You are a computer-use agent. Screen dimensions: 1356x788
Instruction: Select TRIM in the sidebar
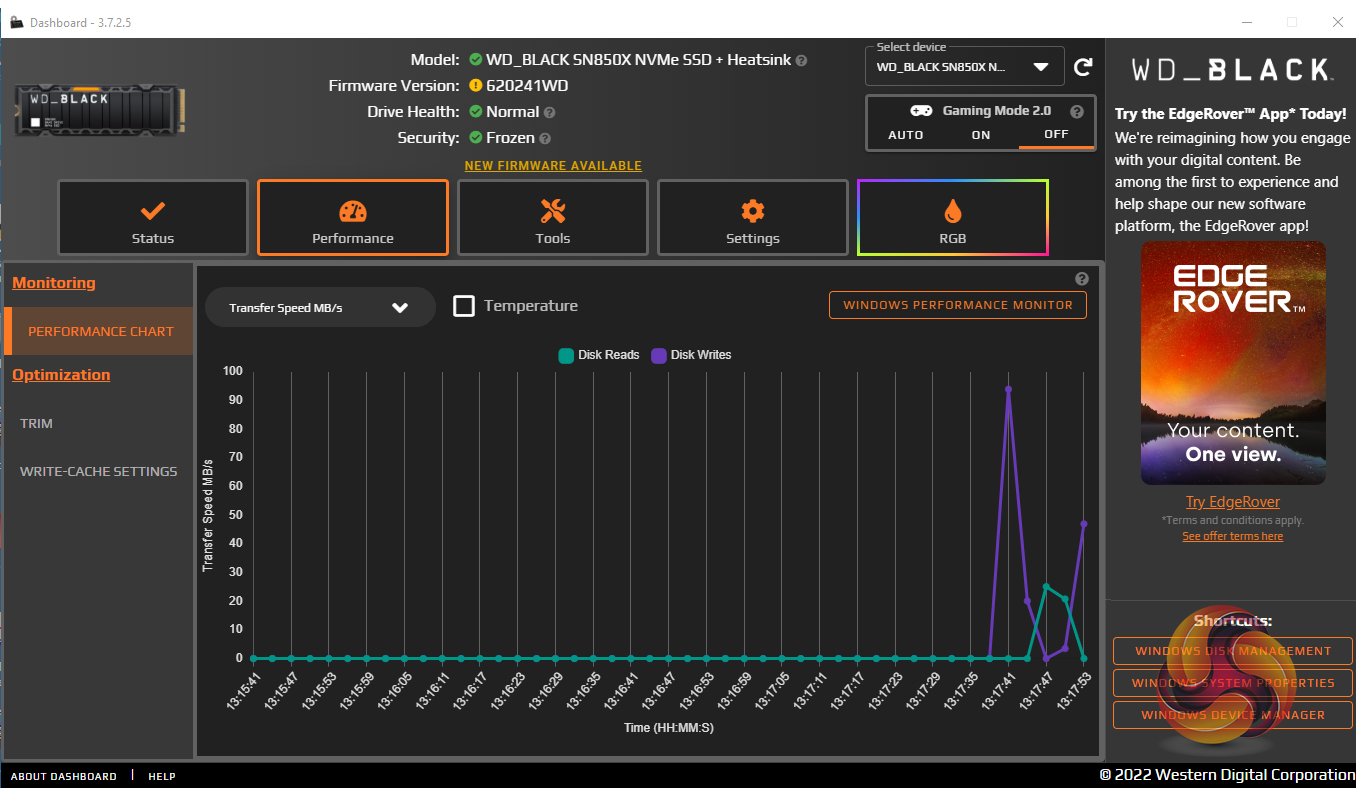(x=37, y=424)
